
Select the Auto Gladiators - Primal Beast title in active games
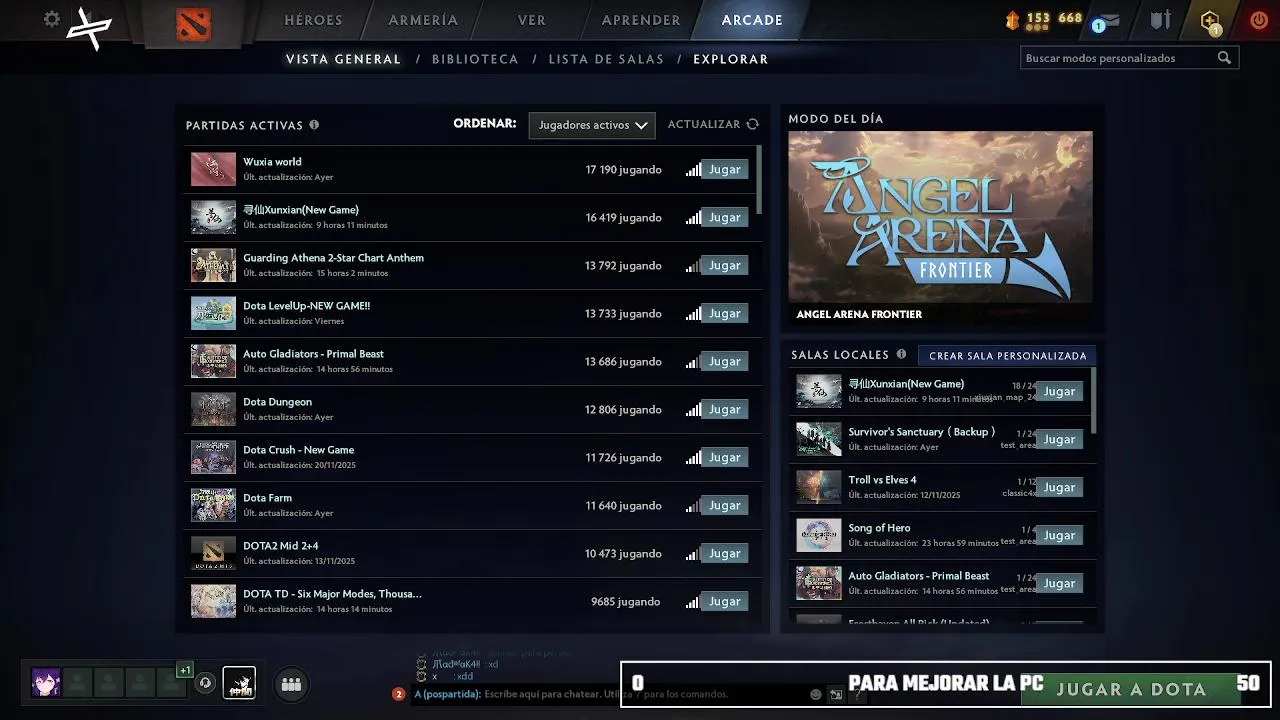[313, 354]
